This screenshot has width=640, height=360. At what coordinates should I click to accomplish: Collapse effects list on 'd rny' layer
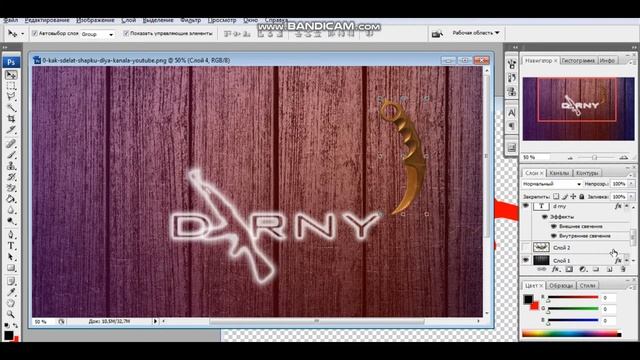coord(627,207)
